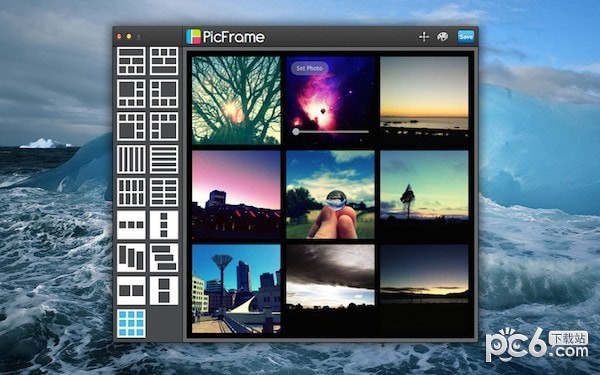Choose layout with large square at top-right
This screenshot has height=375, width=600.
164,94
